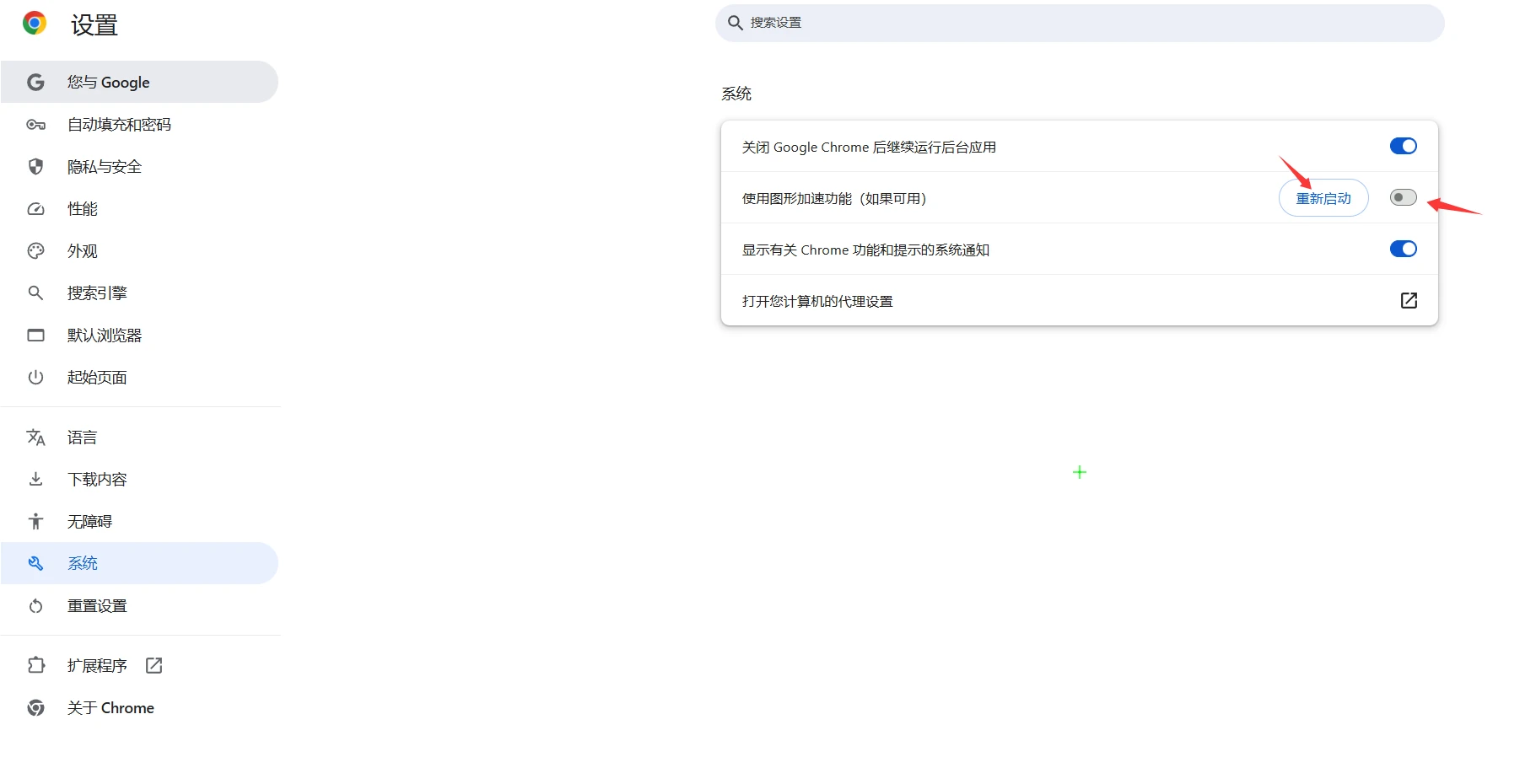
Task: Click 重新启动 to restart Chrome
Action: [x=1323, y=197]
